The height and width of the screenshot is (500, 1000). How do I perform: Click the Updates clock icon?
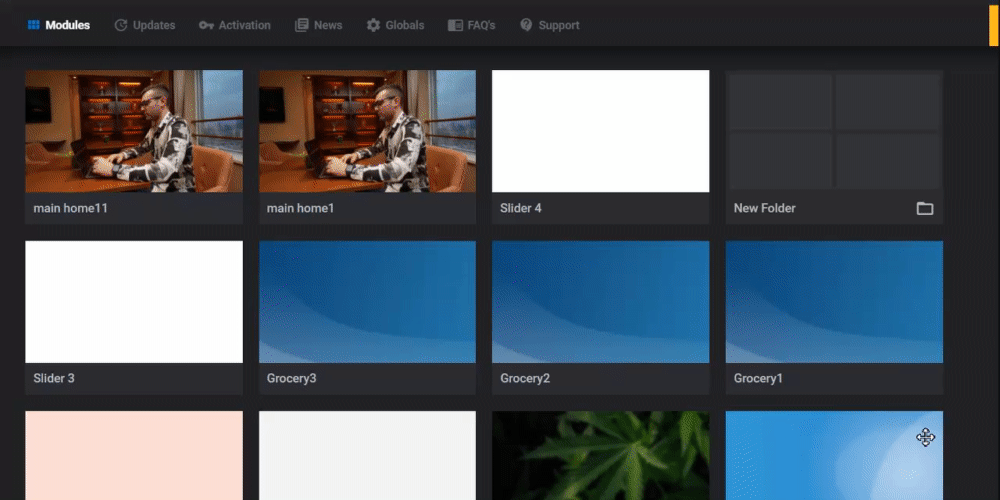pyautogui.click(x=121, y=26)
